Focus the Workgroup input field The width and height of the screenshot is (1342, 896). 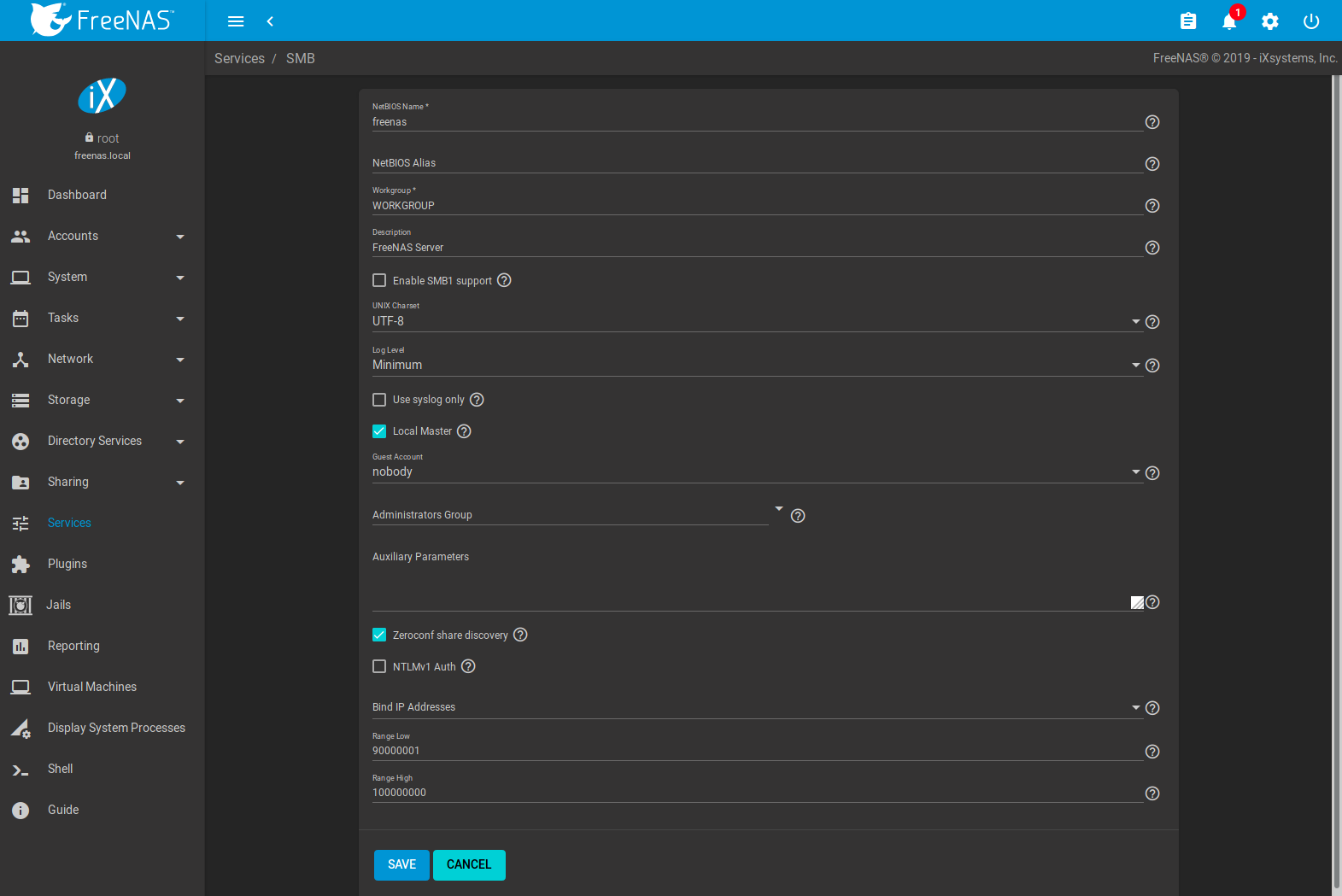pos(757,206)
